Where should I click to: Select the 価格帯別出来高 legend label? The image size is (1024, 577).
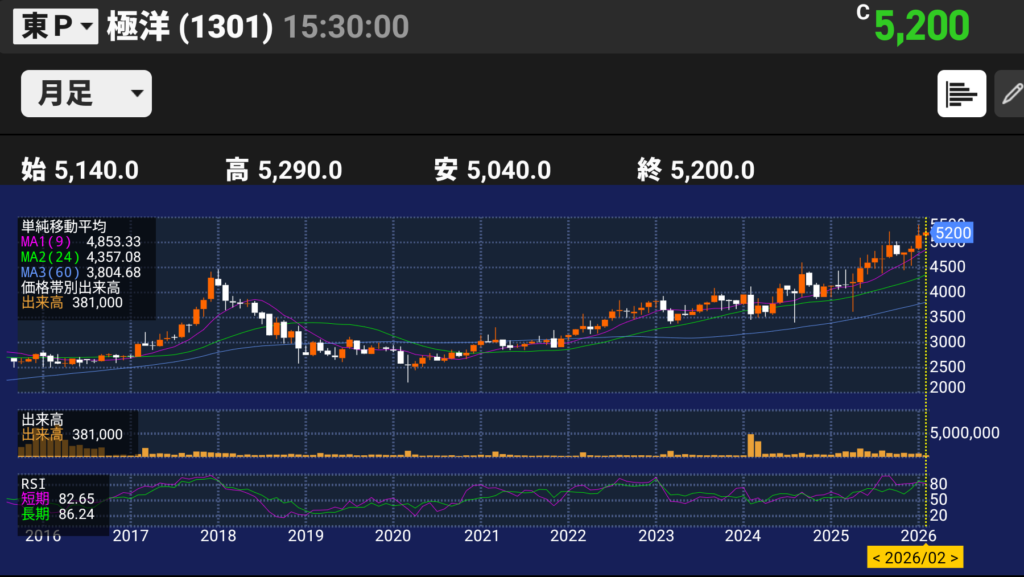(64, 287)
